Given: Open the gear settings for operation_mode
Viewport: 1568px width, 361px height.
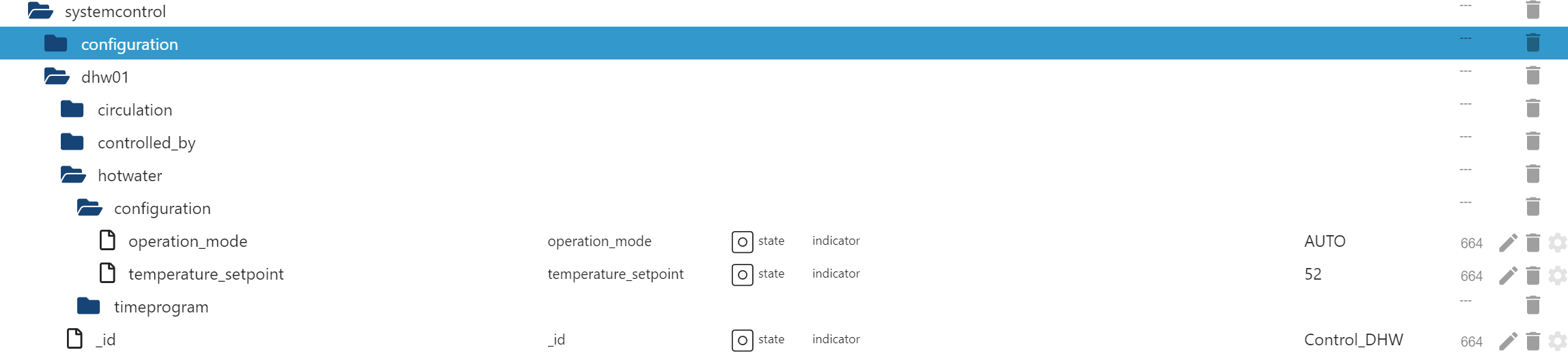Looking at the screenshot, I should click(1557, 243).
